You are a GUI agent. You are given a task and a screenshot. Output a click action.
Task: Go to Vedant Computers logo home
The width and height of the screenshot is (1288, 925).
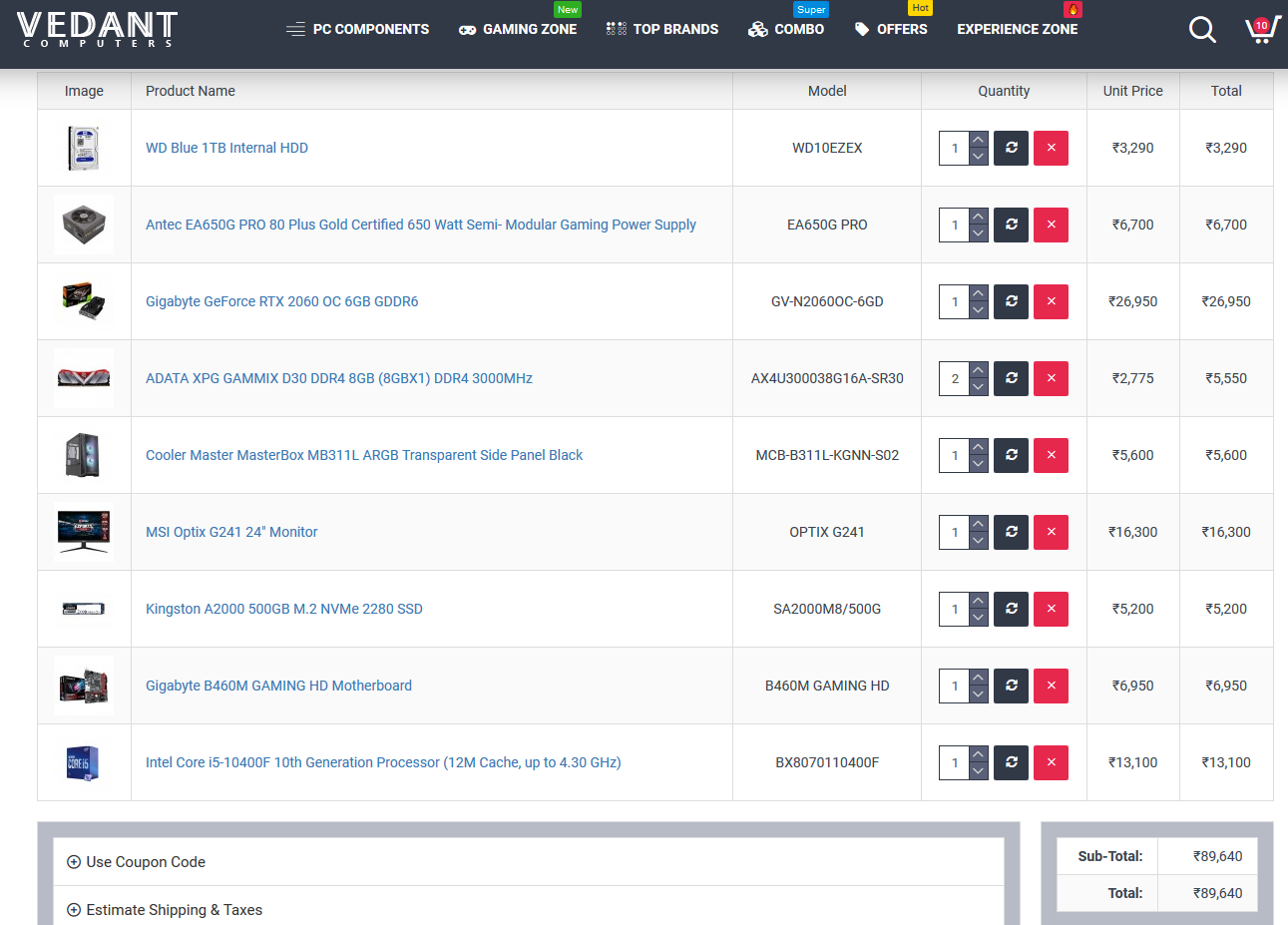point(97,30)
